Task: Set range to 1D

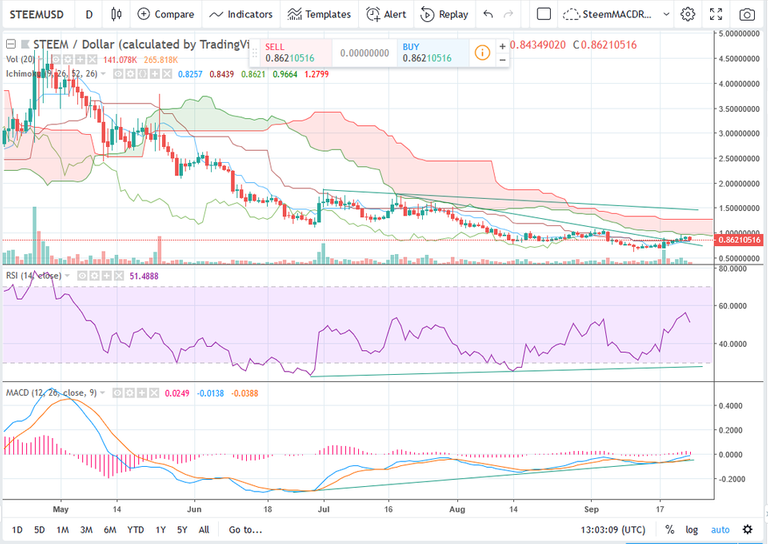Action: tap(17, 530)
